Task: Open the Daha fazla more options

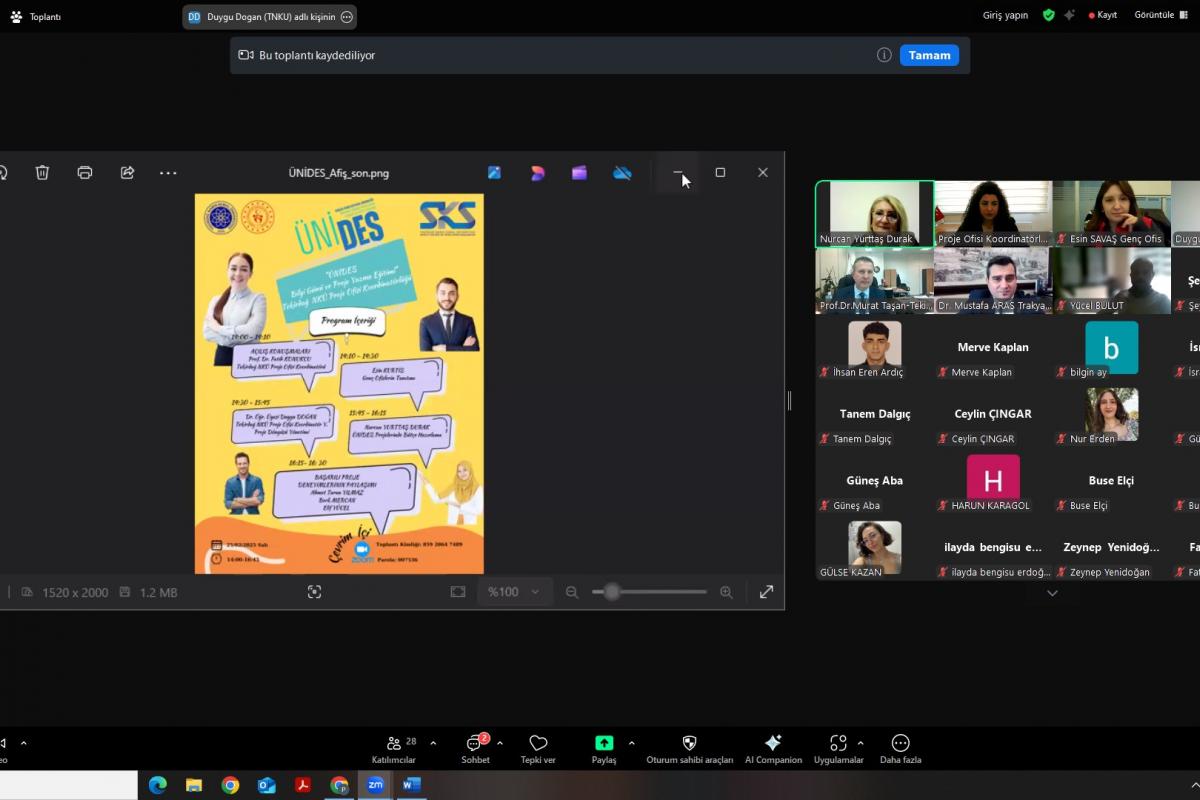Action: point(900,749)
